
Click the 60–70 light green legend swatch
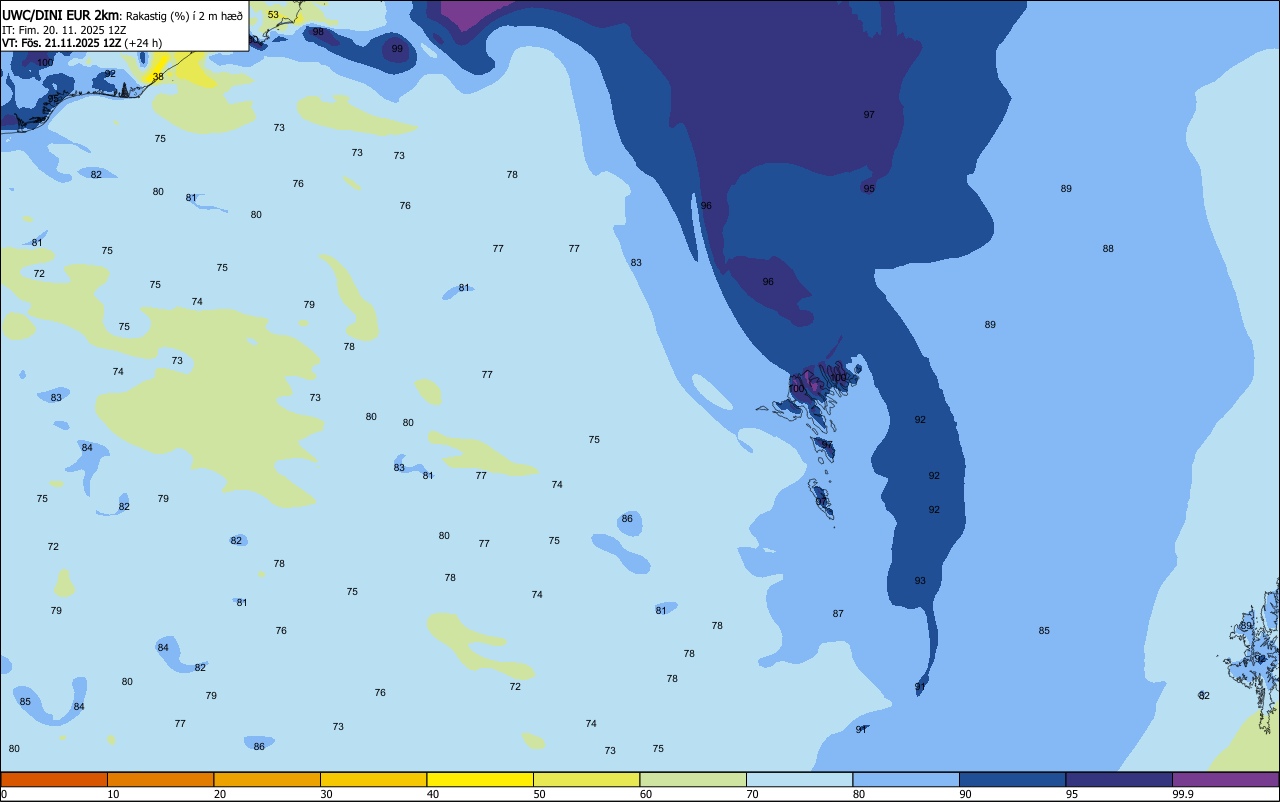tap(693, 779)
